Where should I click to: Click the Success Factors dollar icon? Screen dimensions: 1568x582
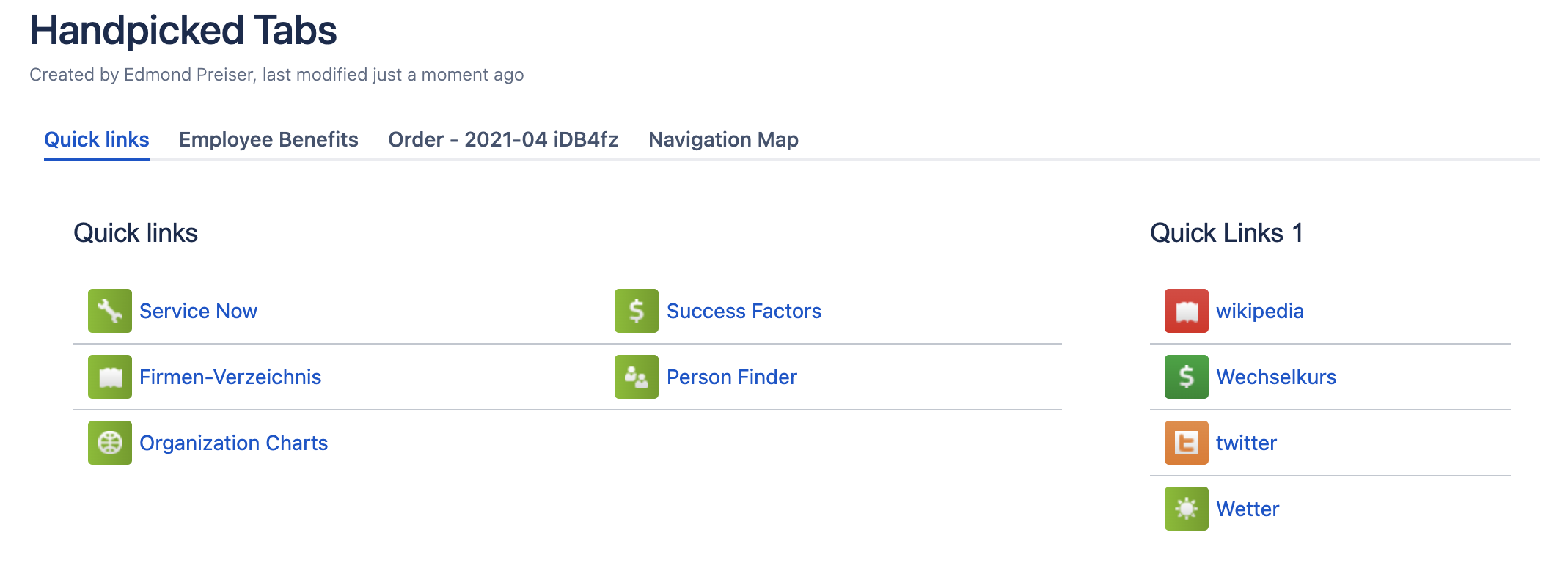[x=637, y=311]
